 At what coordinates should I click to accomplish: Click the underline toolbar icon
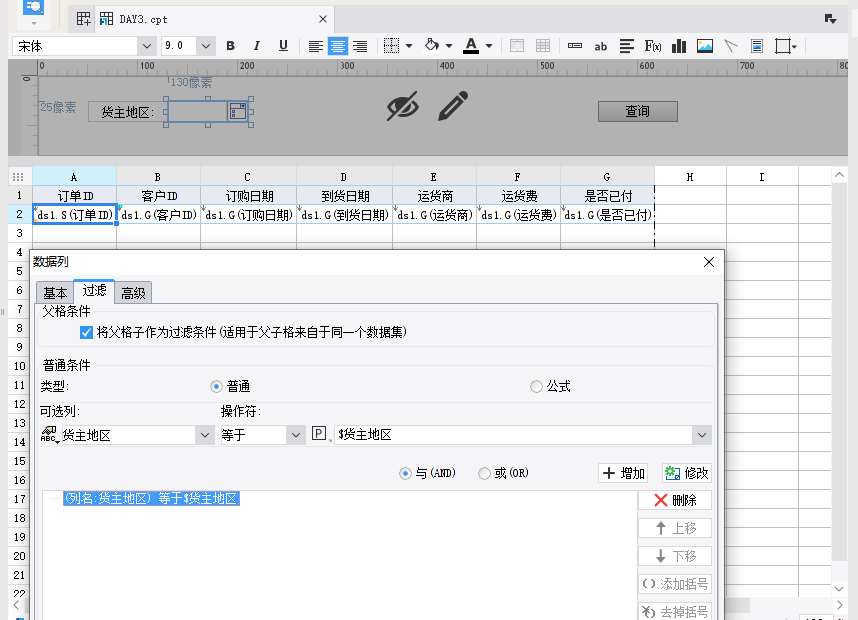click(283, 46)
